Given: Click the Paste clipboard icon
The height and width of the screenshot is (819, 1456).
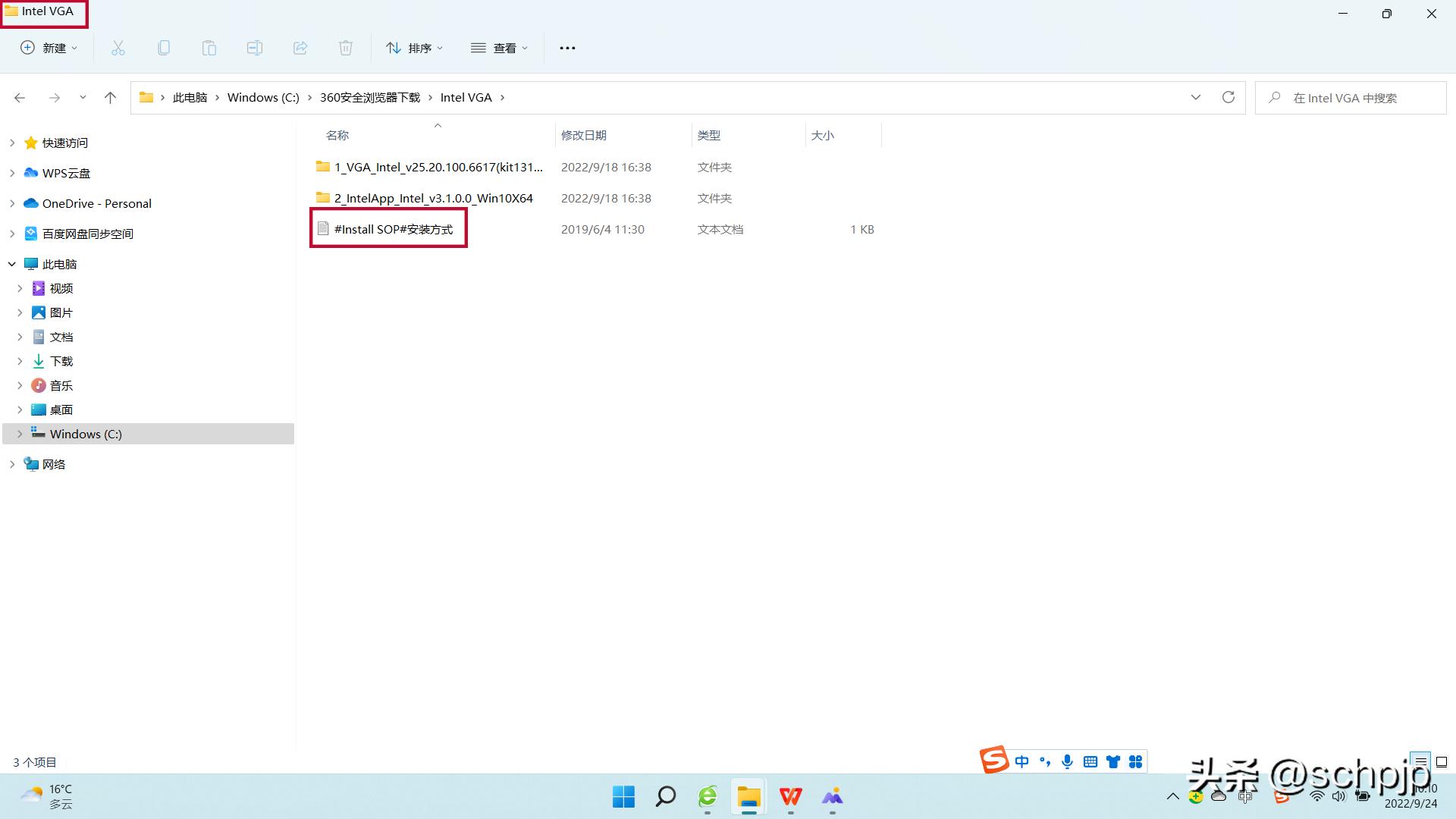Looking at the screenshot, I should 209,48.
